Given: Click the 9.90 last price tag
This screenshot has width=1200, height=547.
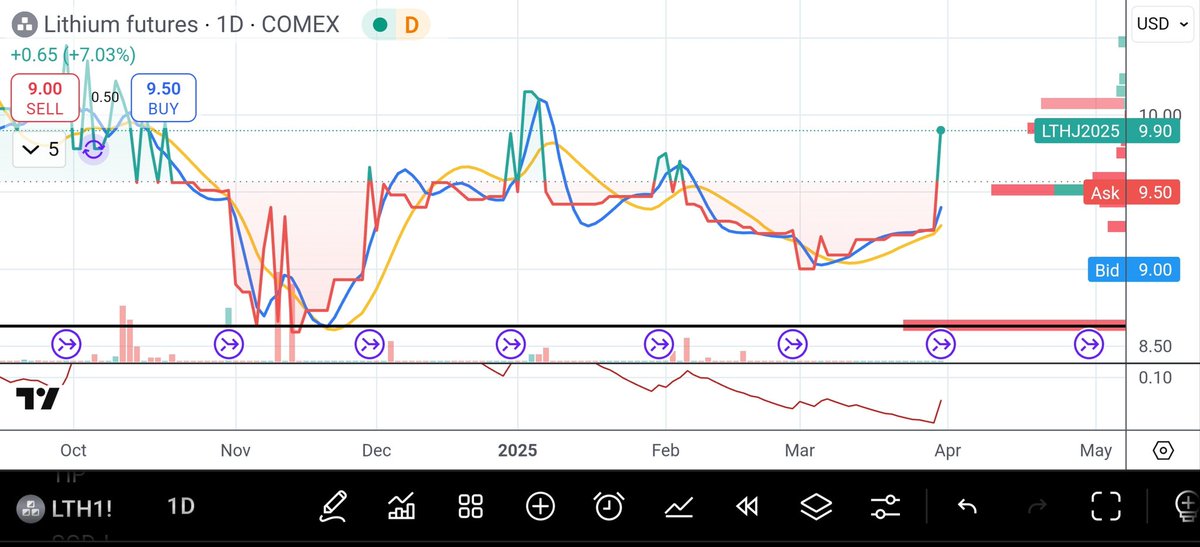Looking at the screenshot, I should pos(1152,131).
